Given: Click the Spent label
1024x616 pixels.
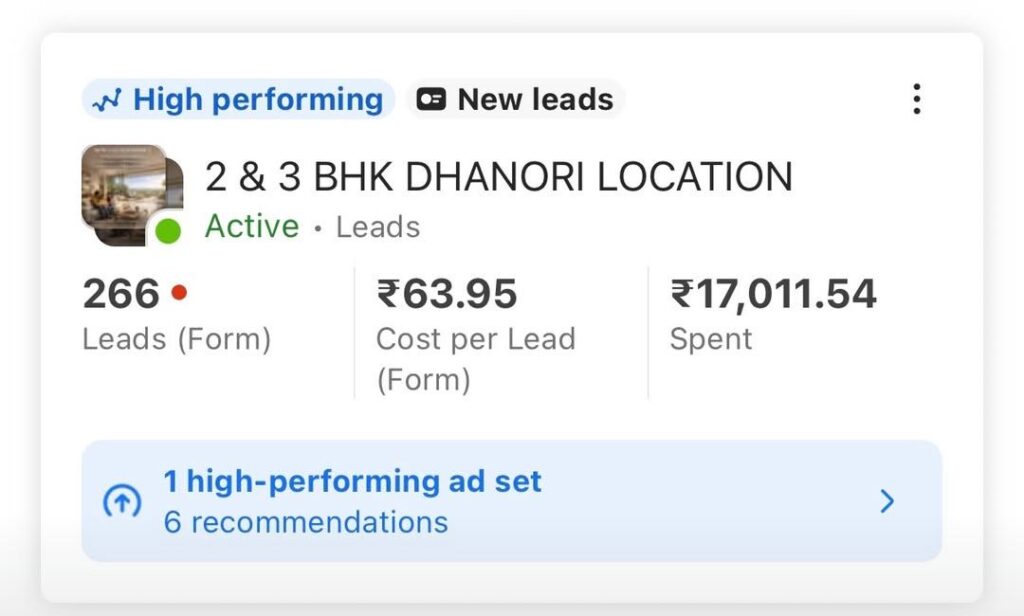Looking at the screenshot, I should point(710,339).
